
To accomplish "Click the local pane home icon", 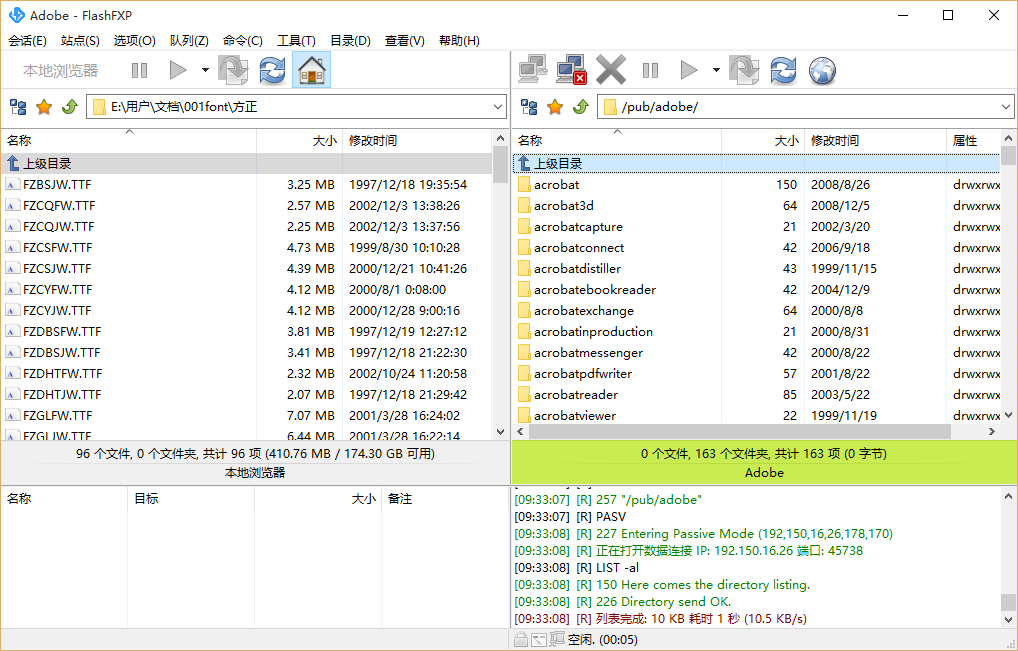I will [x=312, y=70].
